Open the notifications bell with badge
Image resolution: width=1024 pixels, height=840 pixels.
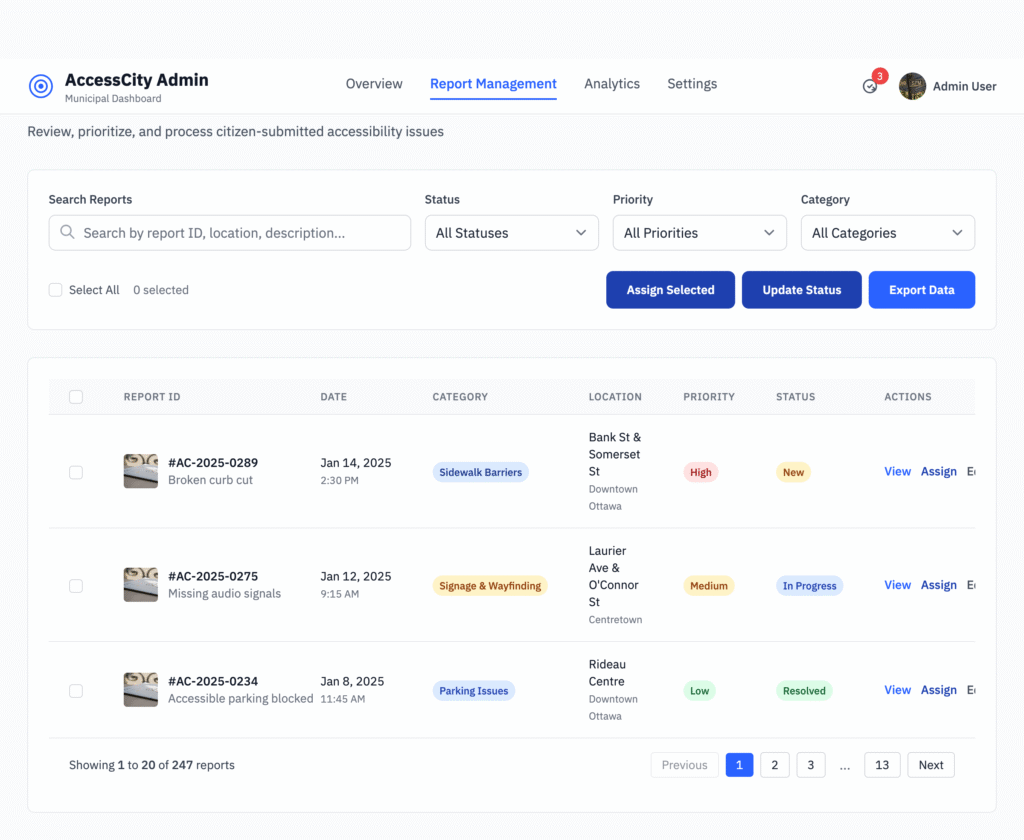870,86
